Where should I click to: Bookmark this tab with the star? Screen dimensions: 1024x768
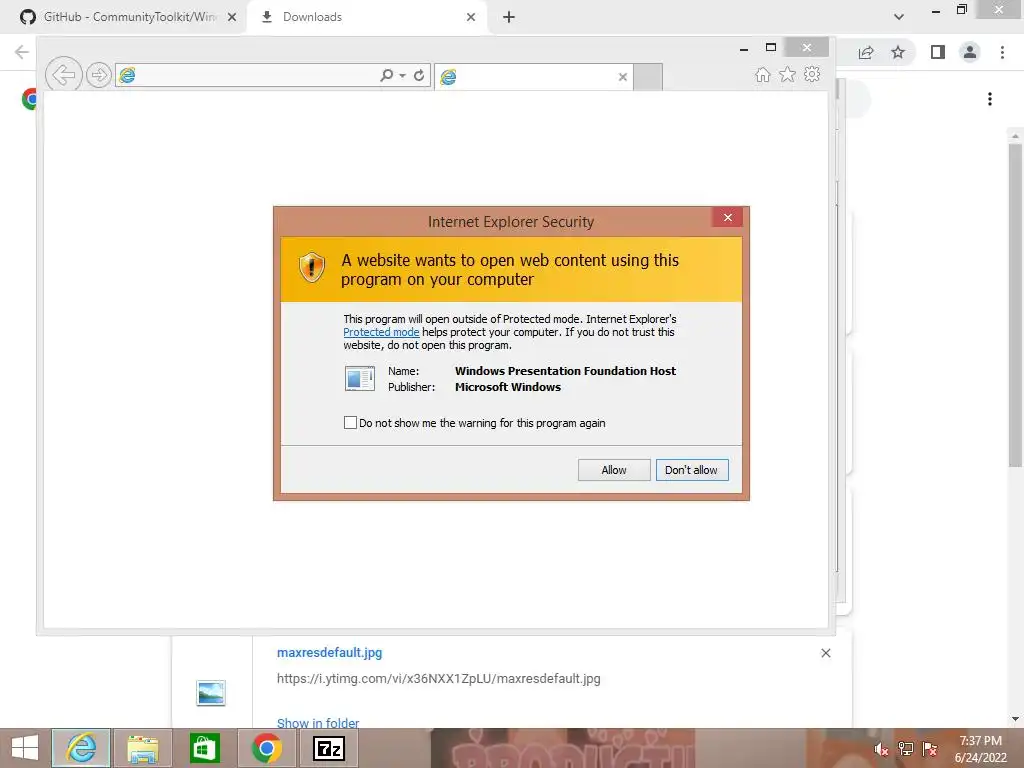pyautogui.click(x=898, y=52)
